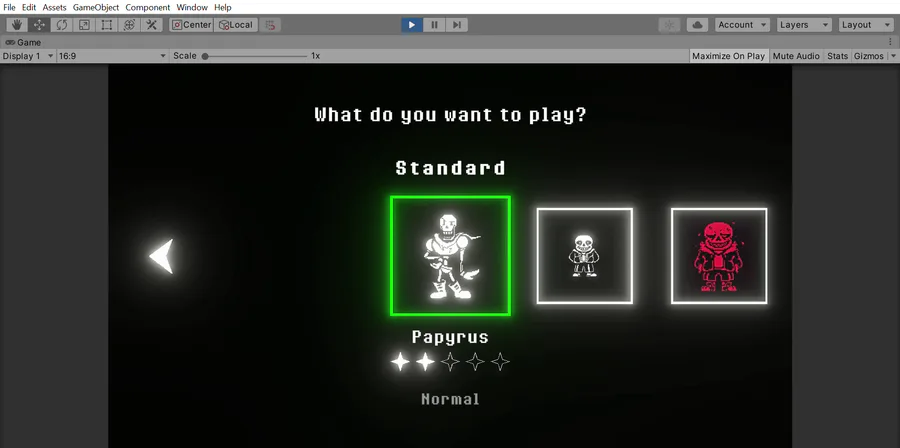Click the Scale slider handle
900x448 pixels.
tap(205, 56)
